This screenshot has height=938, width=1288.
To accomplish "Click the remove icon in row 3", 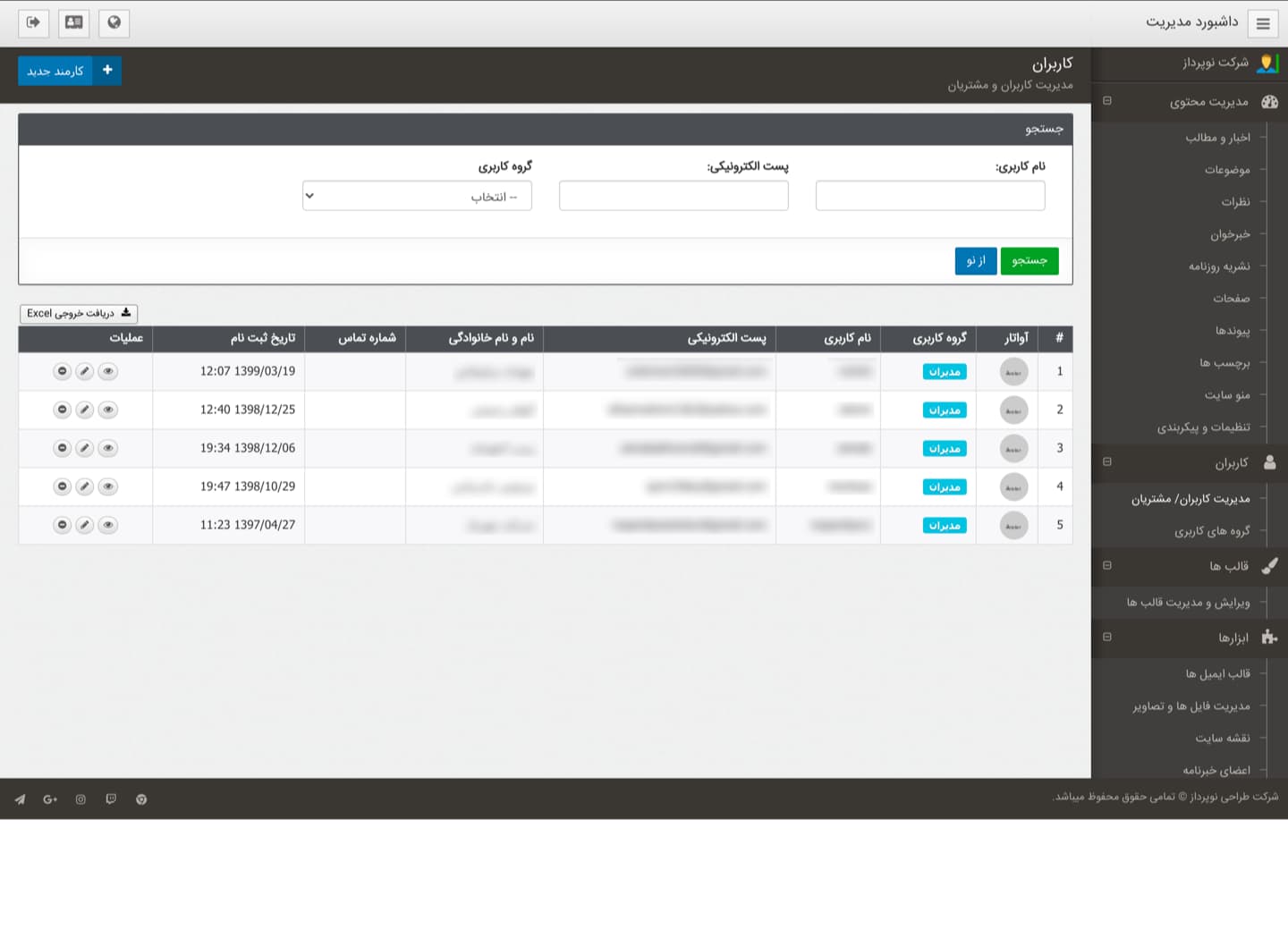I will pos(62,448).
